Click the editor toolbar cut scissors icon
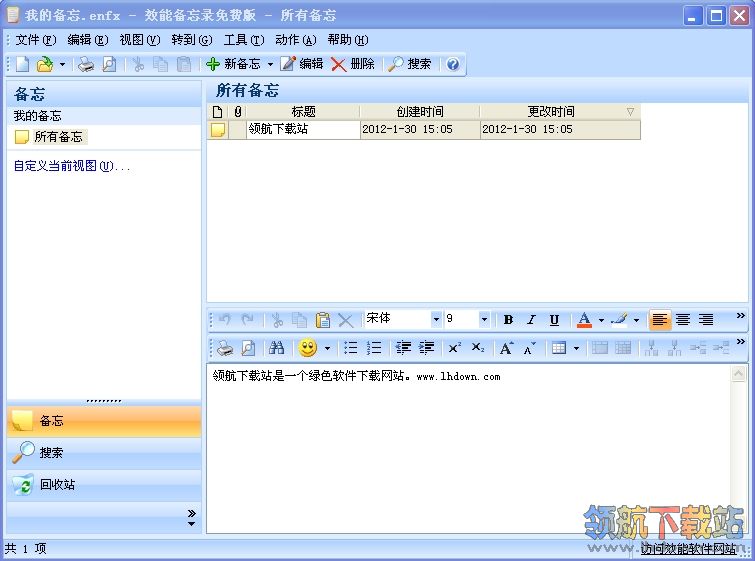Viewport: 755px width, 561px height. coord(277,320)
